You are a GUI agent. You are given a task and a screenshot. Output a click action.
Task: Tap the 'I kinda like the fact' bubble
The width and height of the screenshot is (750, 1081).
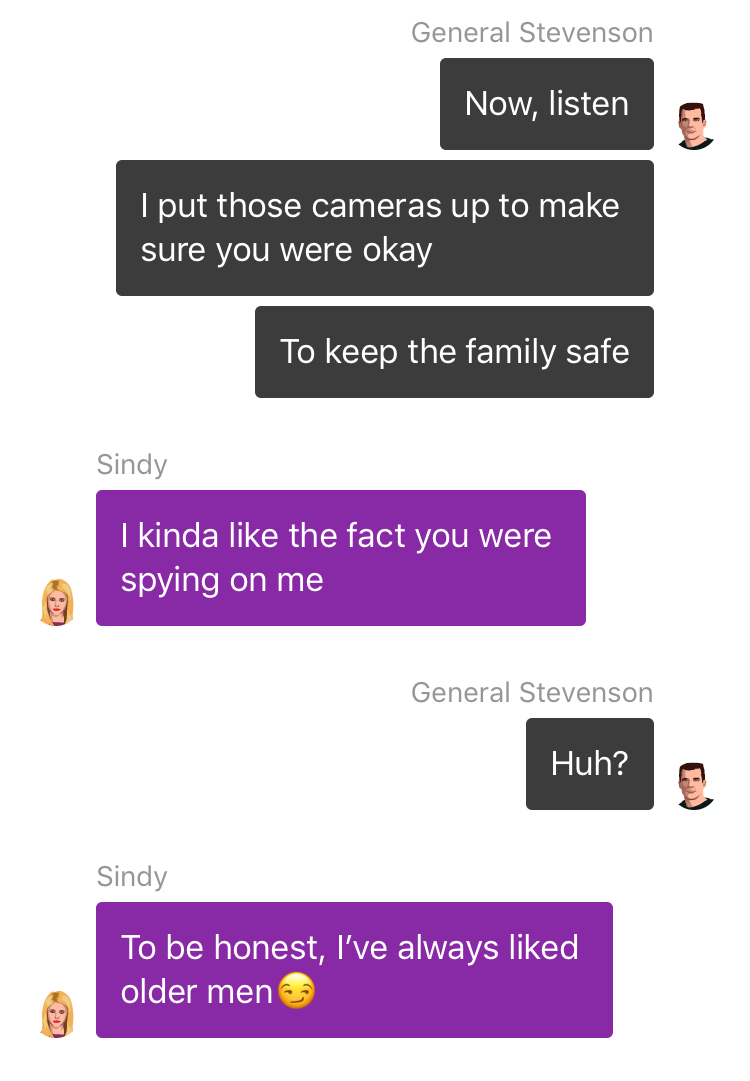(341, 558)
